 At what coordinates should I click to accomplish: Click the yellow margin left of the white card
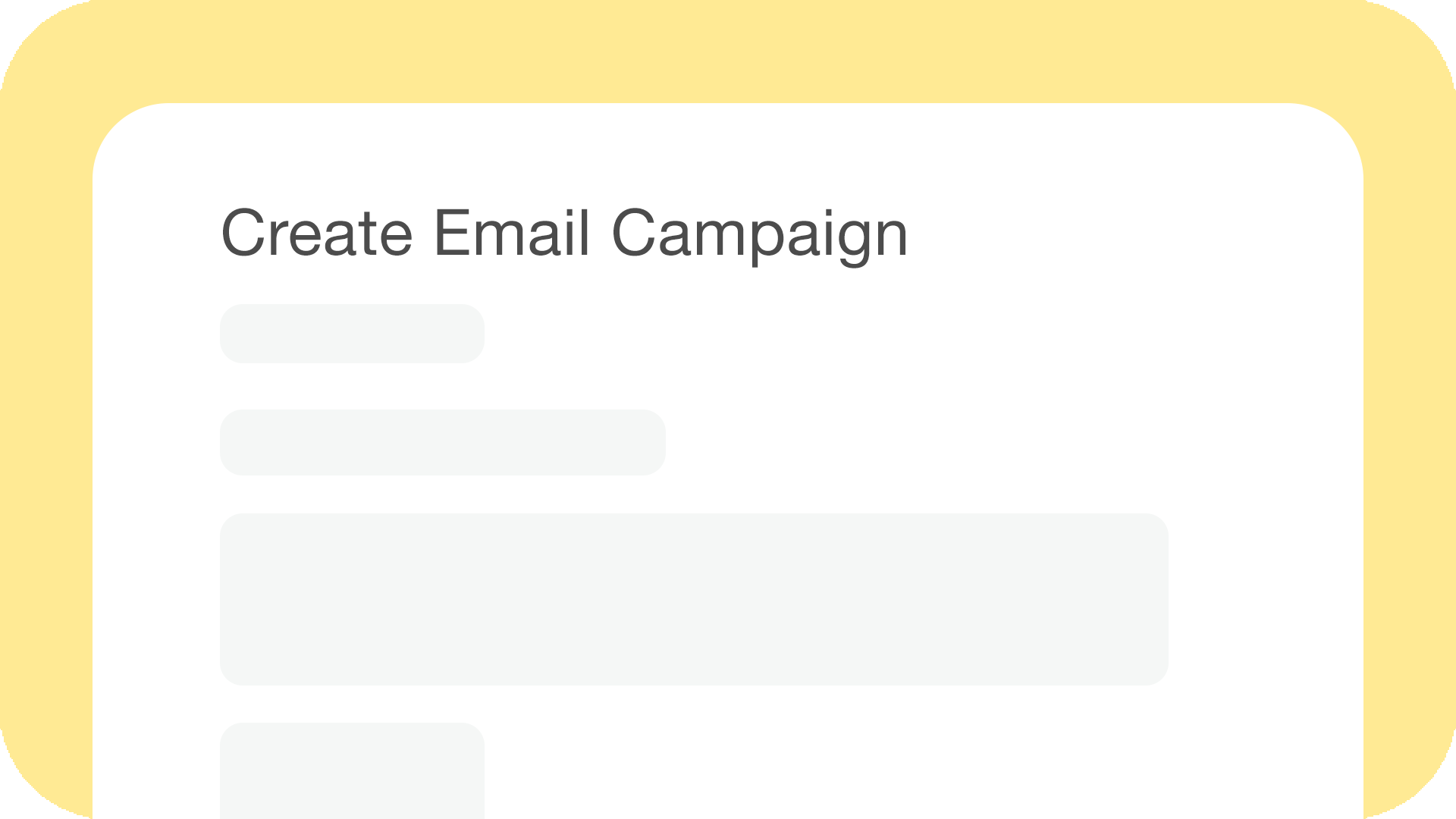(45, 455)
